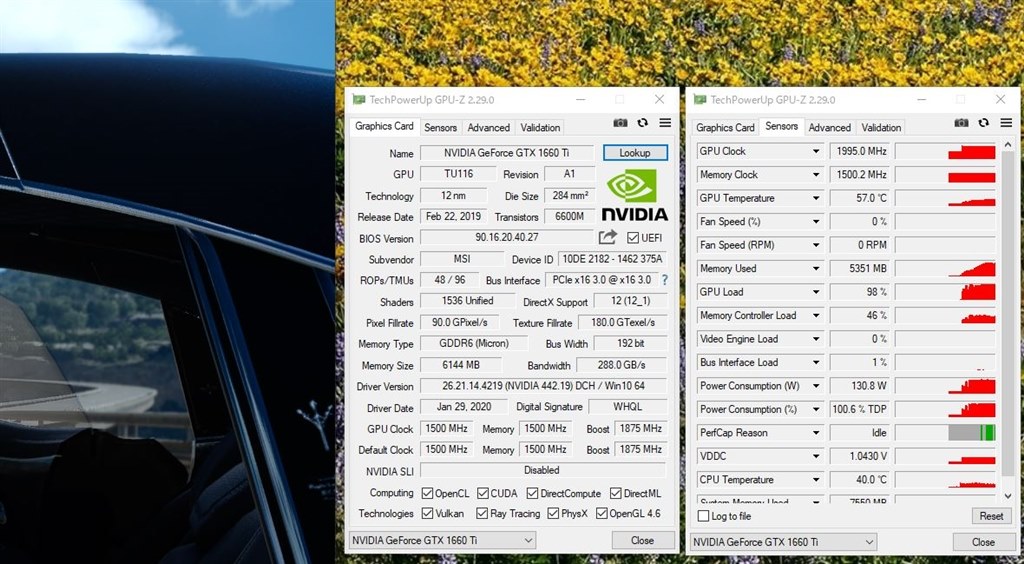Click the Device ID value 10DE 2182
The image size is (1024, 564).
612,259
